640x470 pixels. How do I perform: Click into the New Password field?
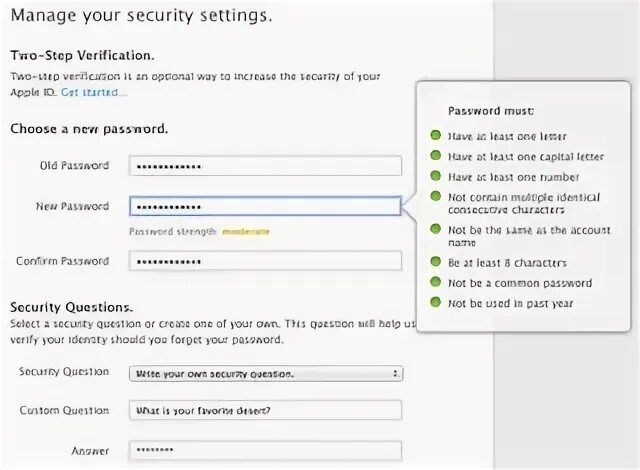coord(265,207)
